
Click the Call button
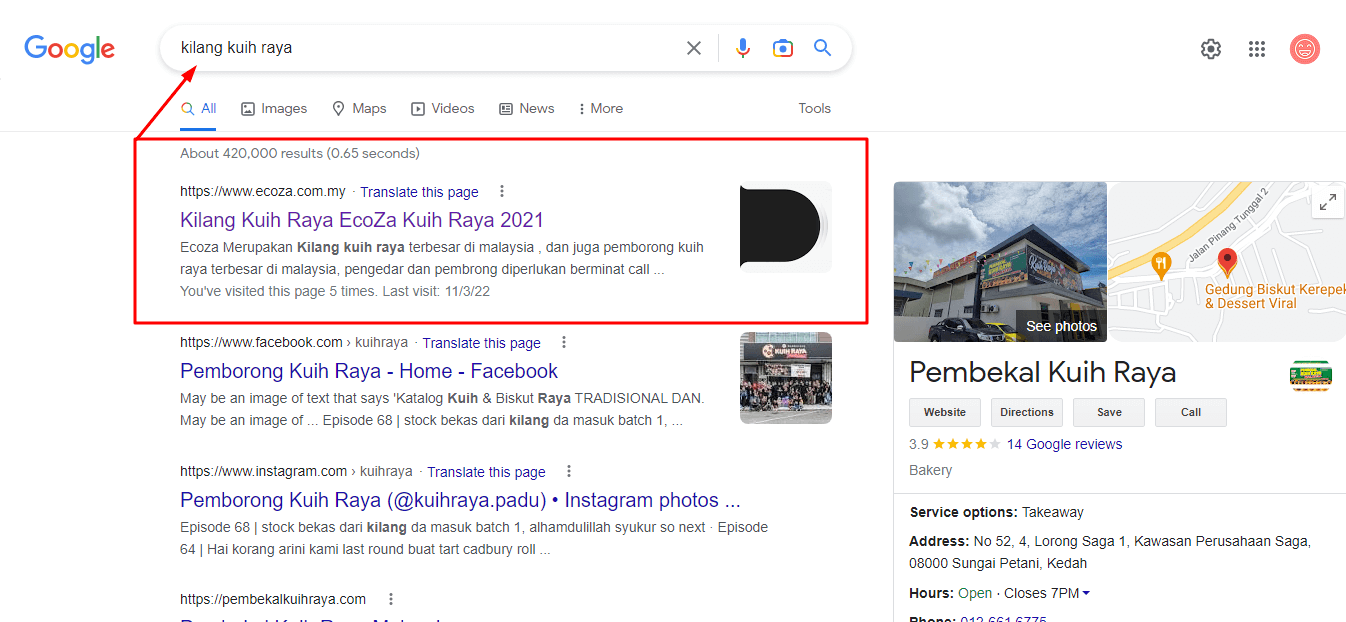(1191, 412)
